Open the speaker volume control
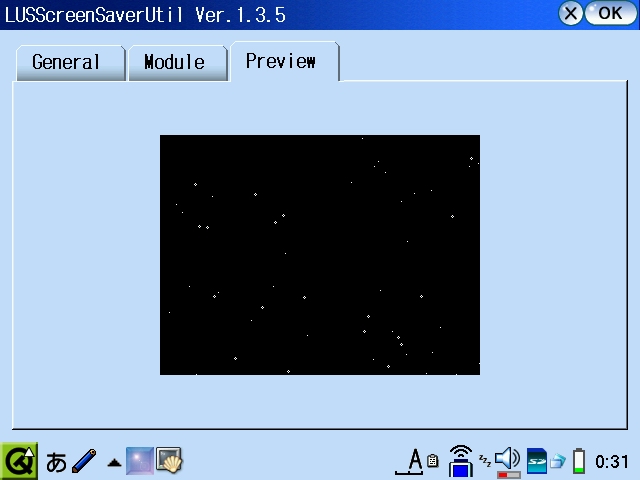The height and width of the screenshot is (480, 640). click(x=508, y=461)
